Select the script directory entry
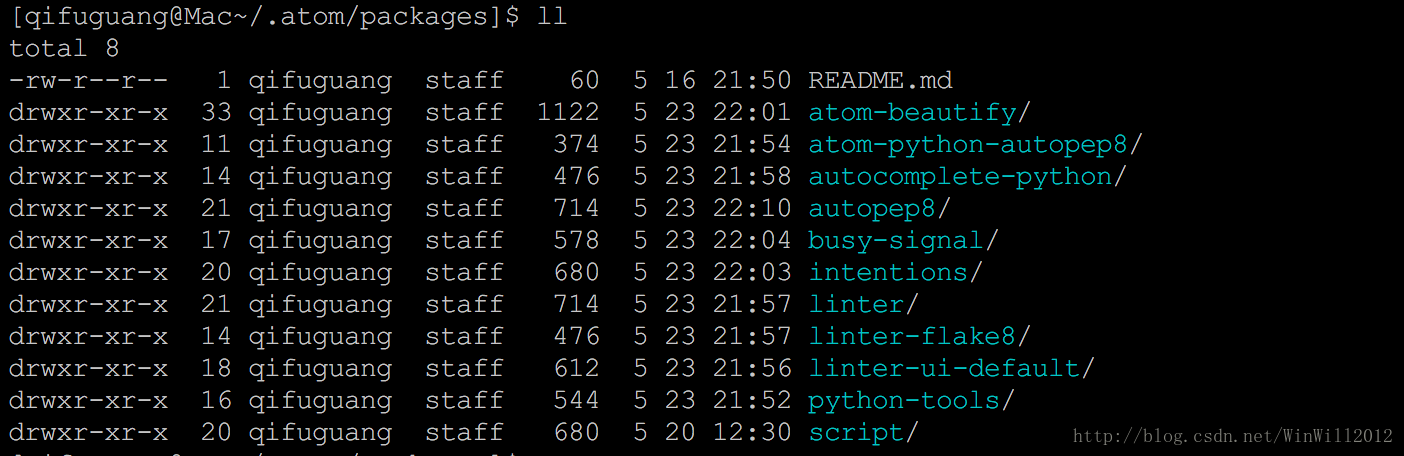1404x456 pixels. (x=856, y=432)
